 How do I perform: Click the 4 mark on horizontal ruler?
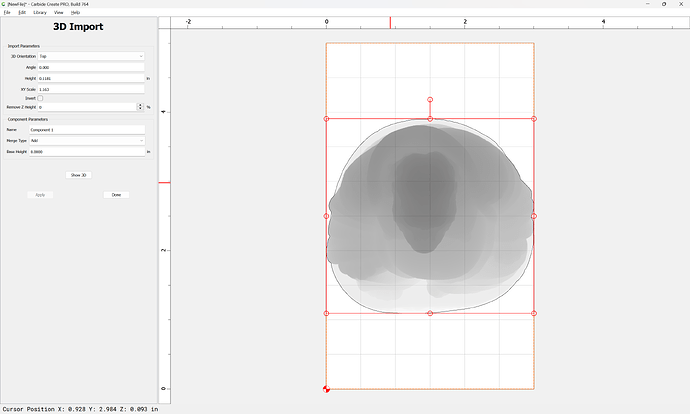tap(603, 22)
